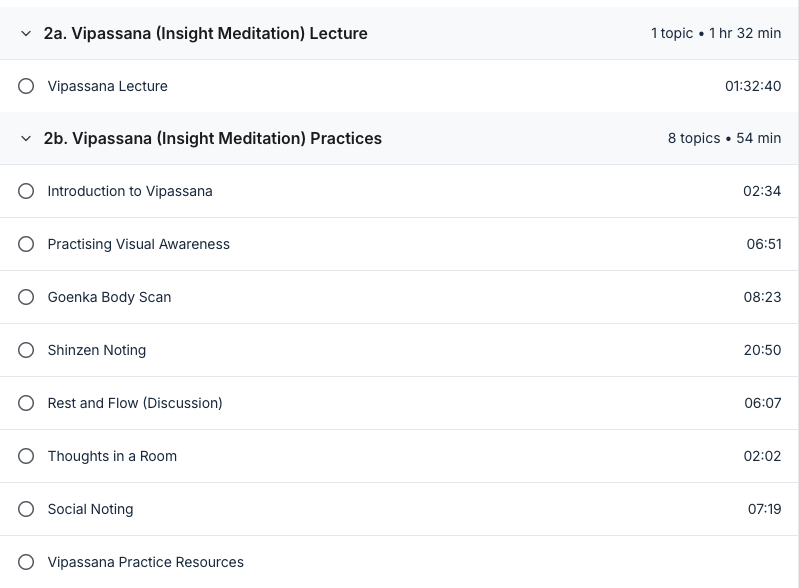Open the Social Noting lesson
Image resolution: width=799 pixels, height=588 pixels.
(91, 509)
